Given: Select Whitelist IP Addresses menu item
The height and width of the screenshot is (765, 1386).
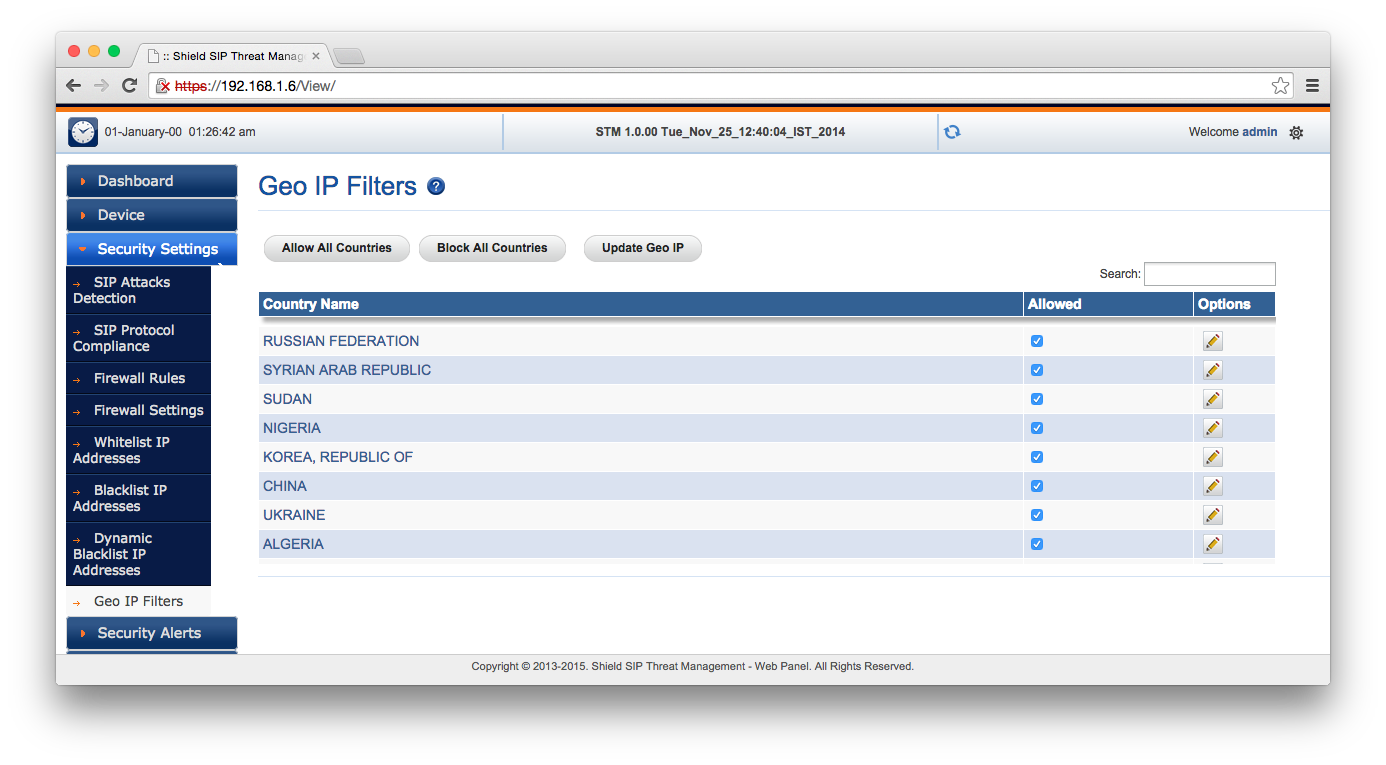Looking at the screenshot, I should click(x=131, y=450).
